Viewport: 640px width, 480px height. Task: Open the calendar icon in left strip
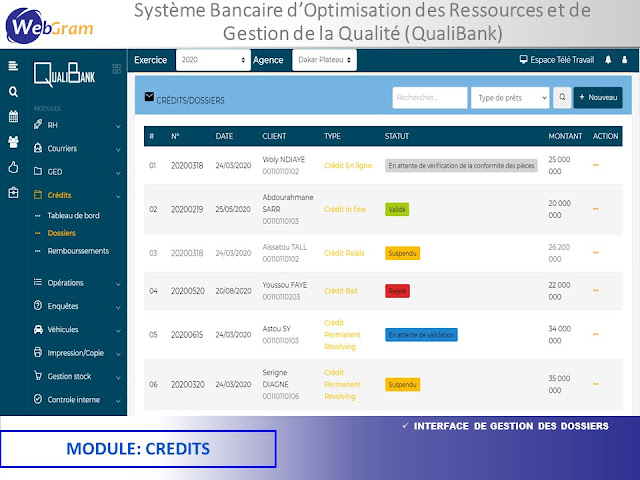pyautogui.click(x=13, y=117)
